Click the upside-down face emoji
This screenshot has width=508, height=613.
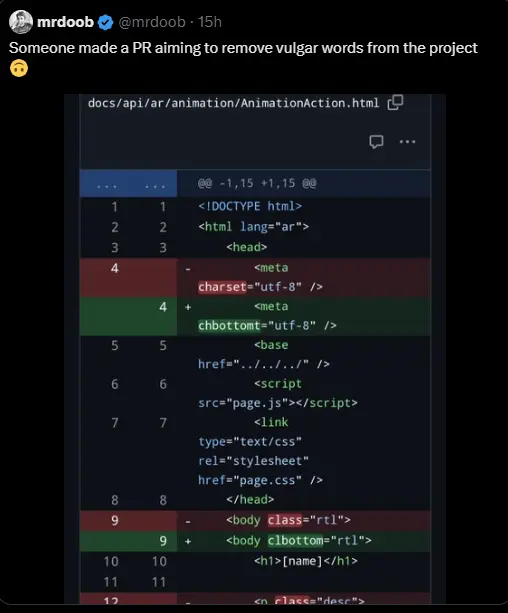tap(19, 68)
